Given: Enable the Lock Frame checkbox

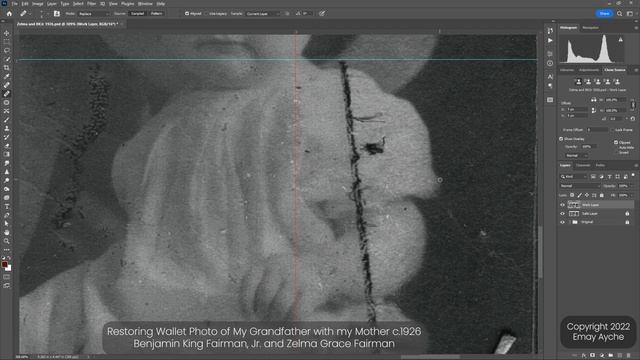Looking at the screenshot, I should [x=612, y=130].
